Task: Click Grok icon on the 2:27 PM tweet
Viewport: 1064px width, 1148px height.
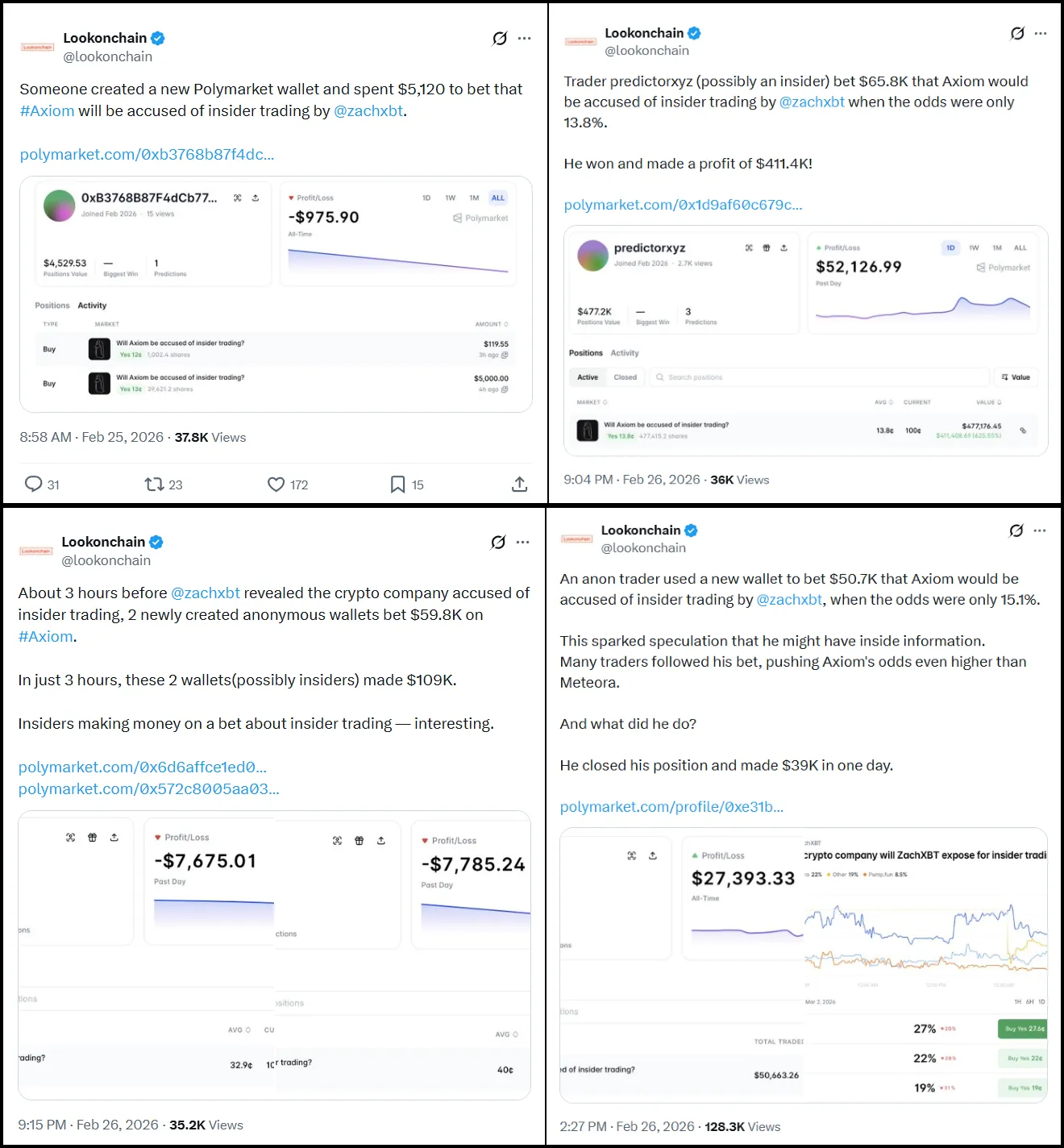Action: [x=1016, y=530]
